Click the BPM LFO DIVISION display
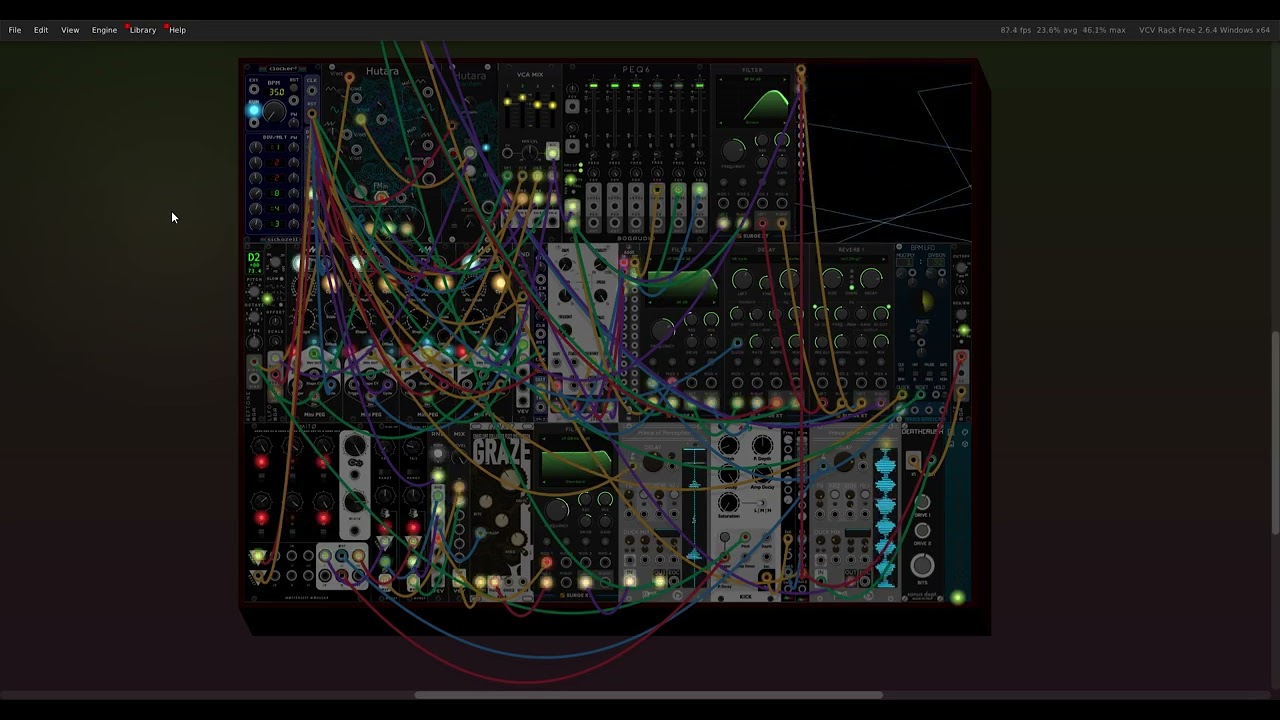Image resolution: width=1280 pixels, height=720 pixels. (x=936, y=262)
